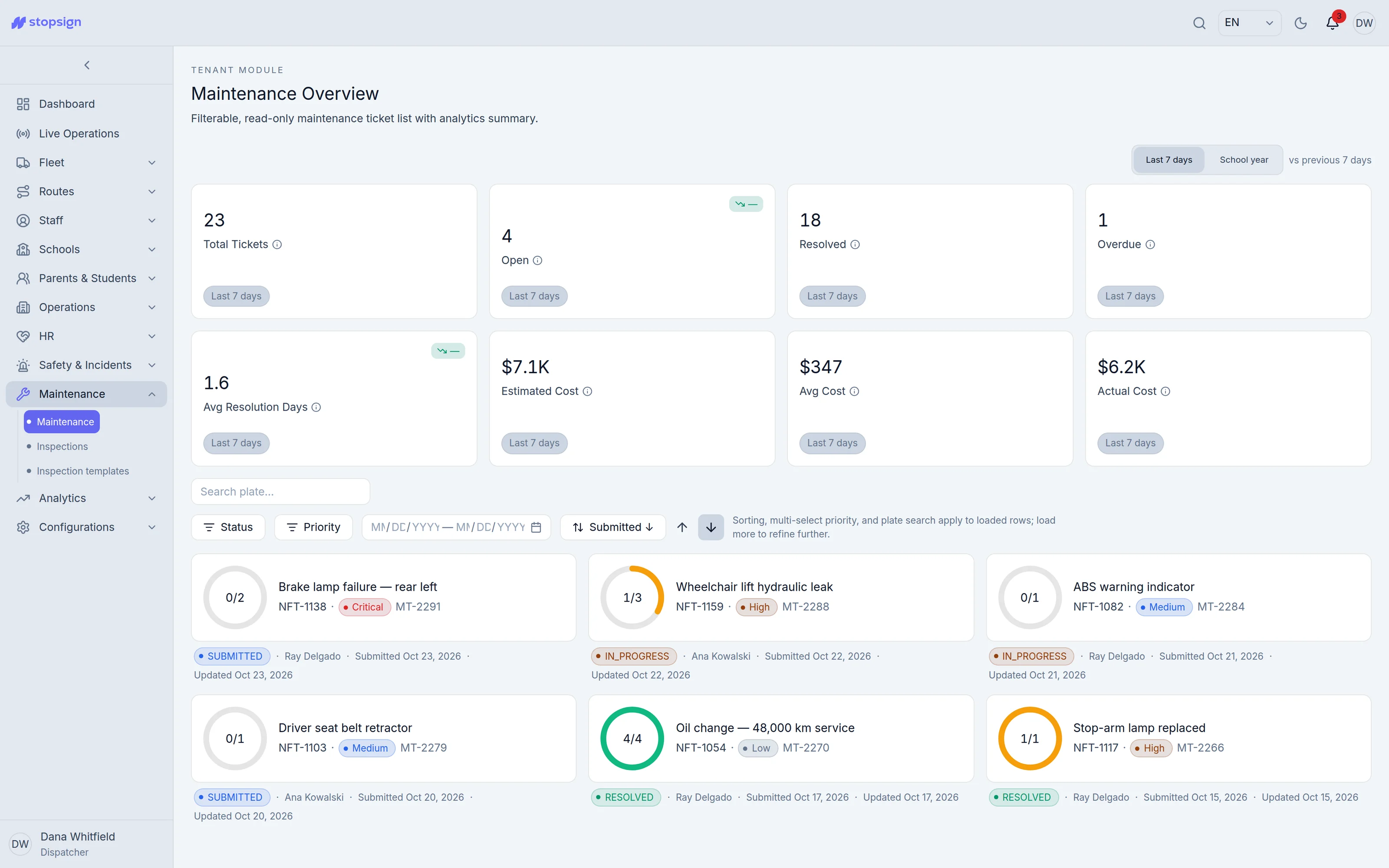Sort ascending with the up arrow

(x=682, y=527)
